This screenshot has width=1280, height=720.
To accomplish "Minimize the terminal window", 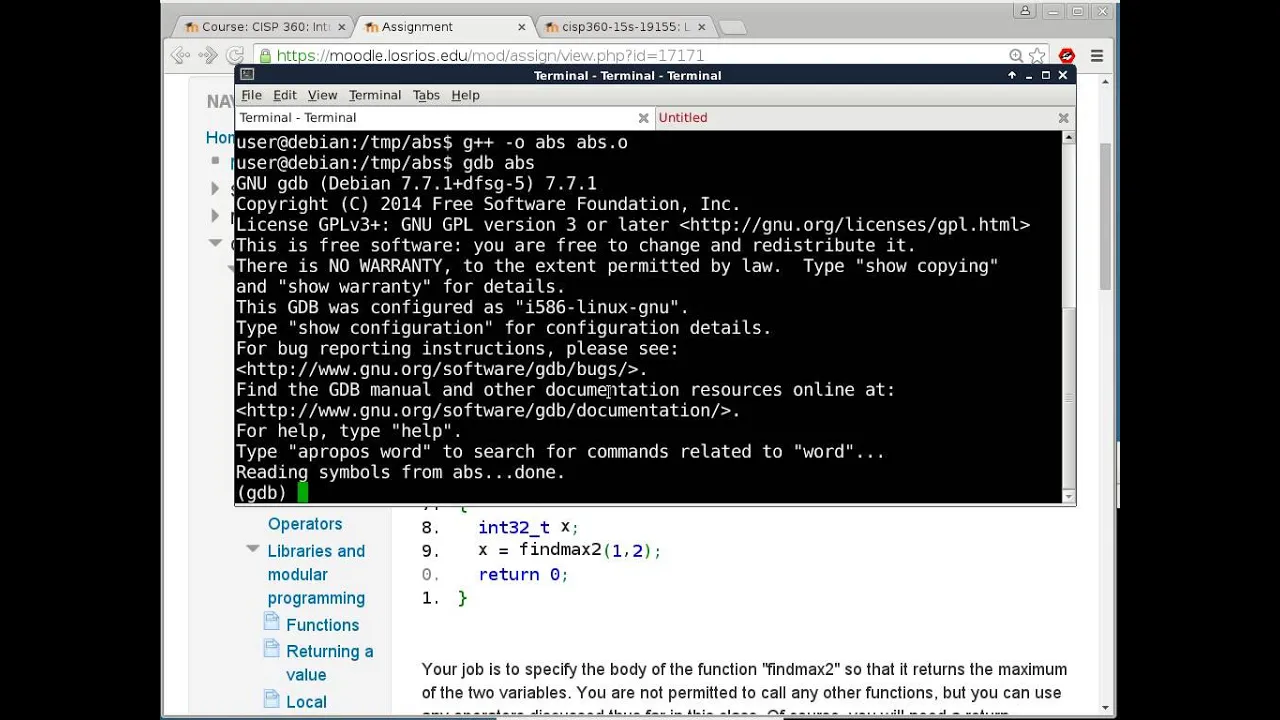I will pyautogui.click(x=1029, y=75).
